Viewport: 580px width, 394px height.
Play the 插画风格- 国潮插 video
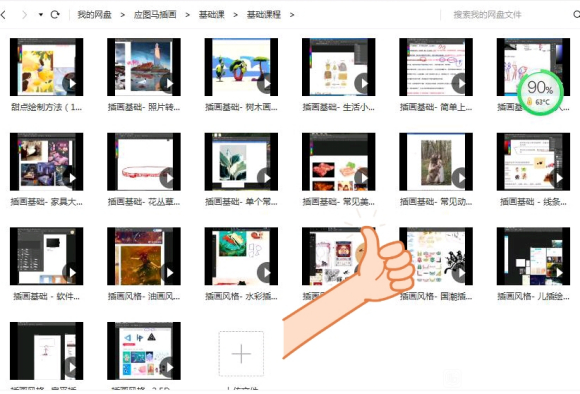(x=436, y=256)
